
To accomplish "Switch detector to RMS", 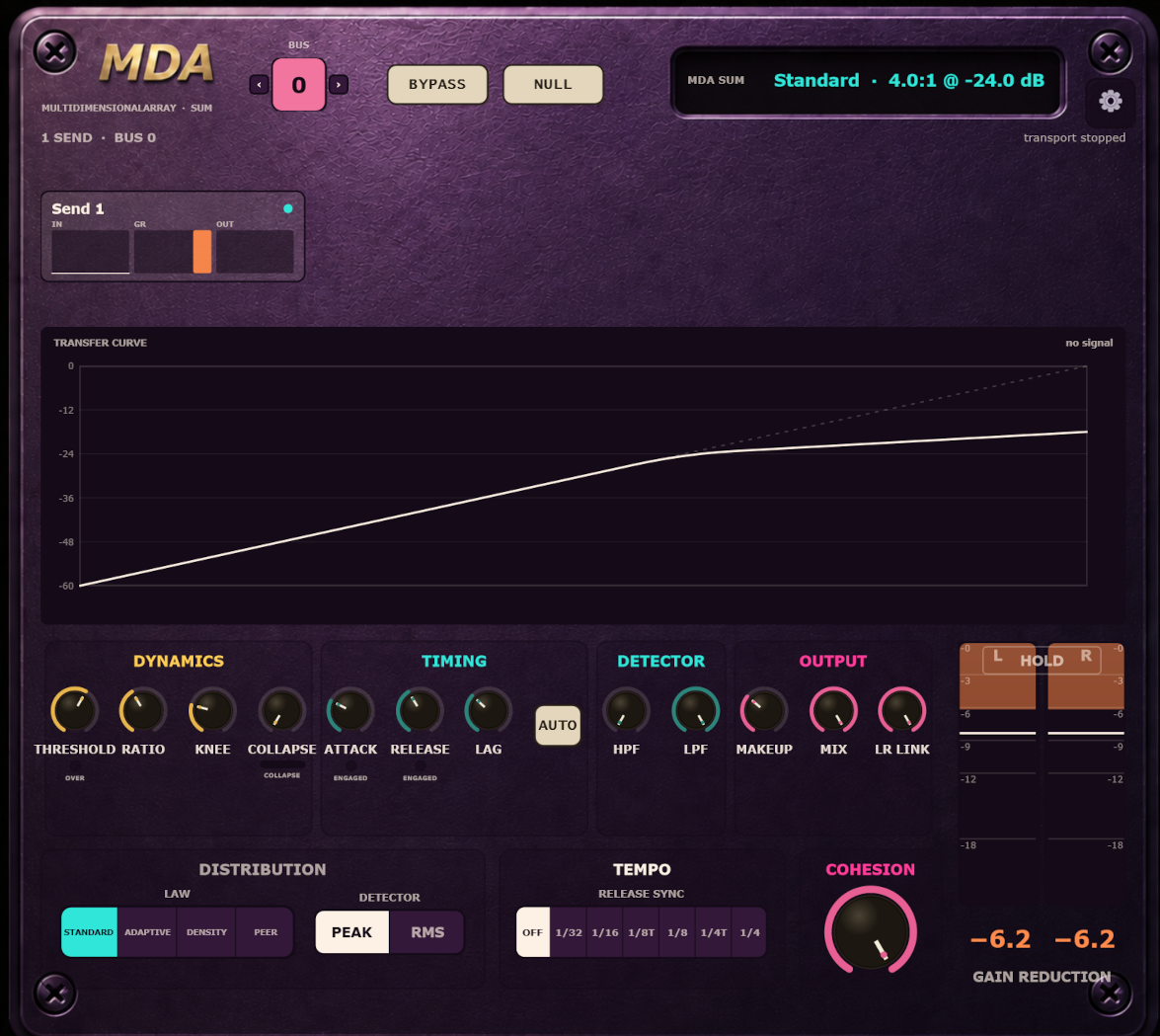I will coord(426,932).
